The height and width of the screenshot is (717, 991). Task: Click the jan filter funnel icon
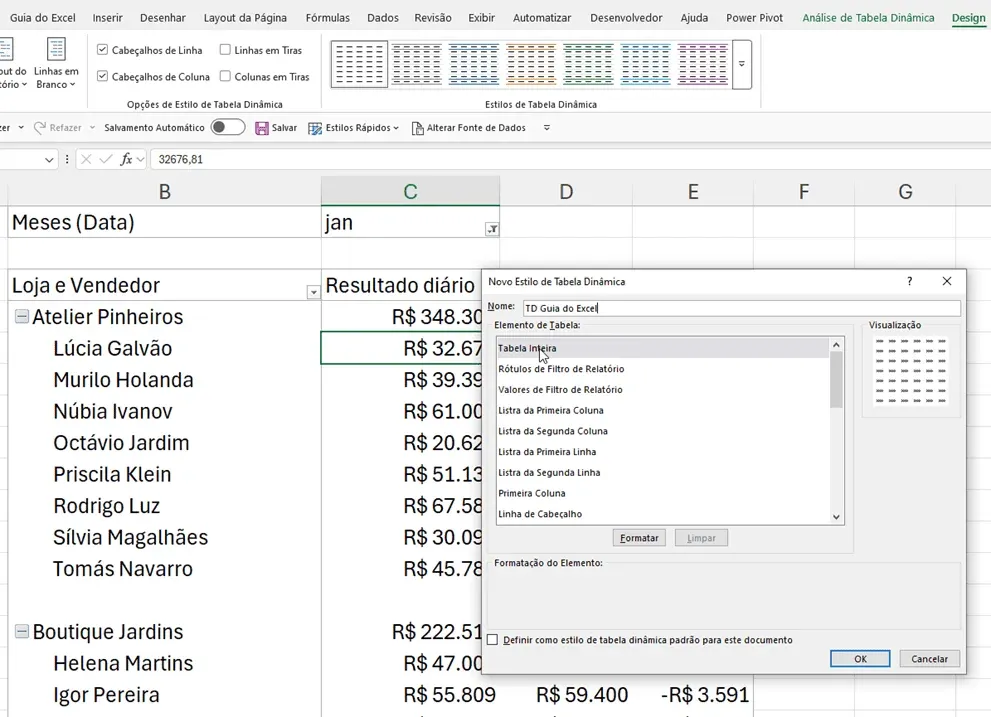(x=492, y=229)
